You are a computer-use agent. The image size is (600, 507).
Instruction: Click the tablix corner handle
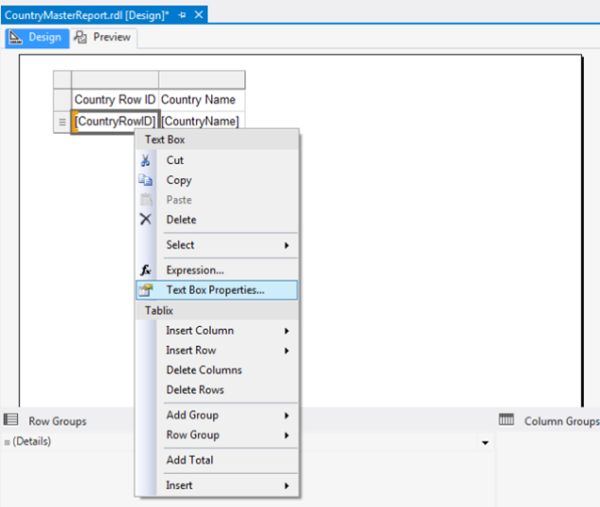[x=62, y=80]
